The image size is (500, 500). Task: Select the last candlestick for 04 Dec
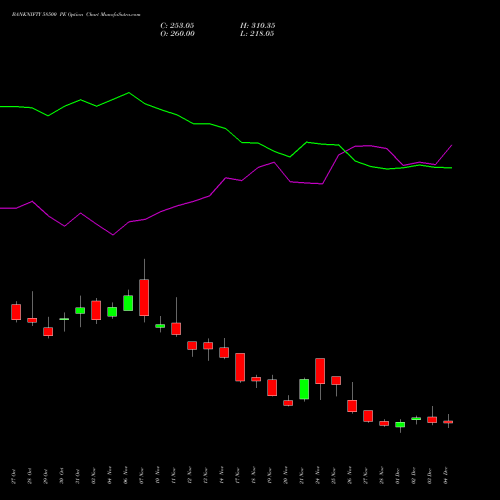click(x=448, y=422)
